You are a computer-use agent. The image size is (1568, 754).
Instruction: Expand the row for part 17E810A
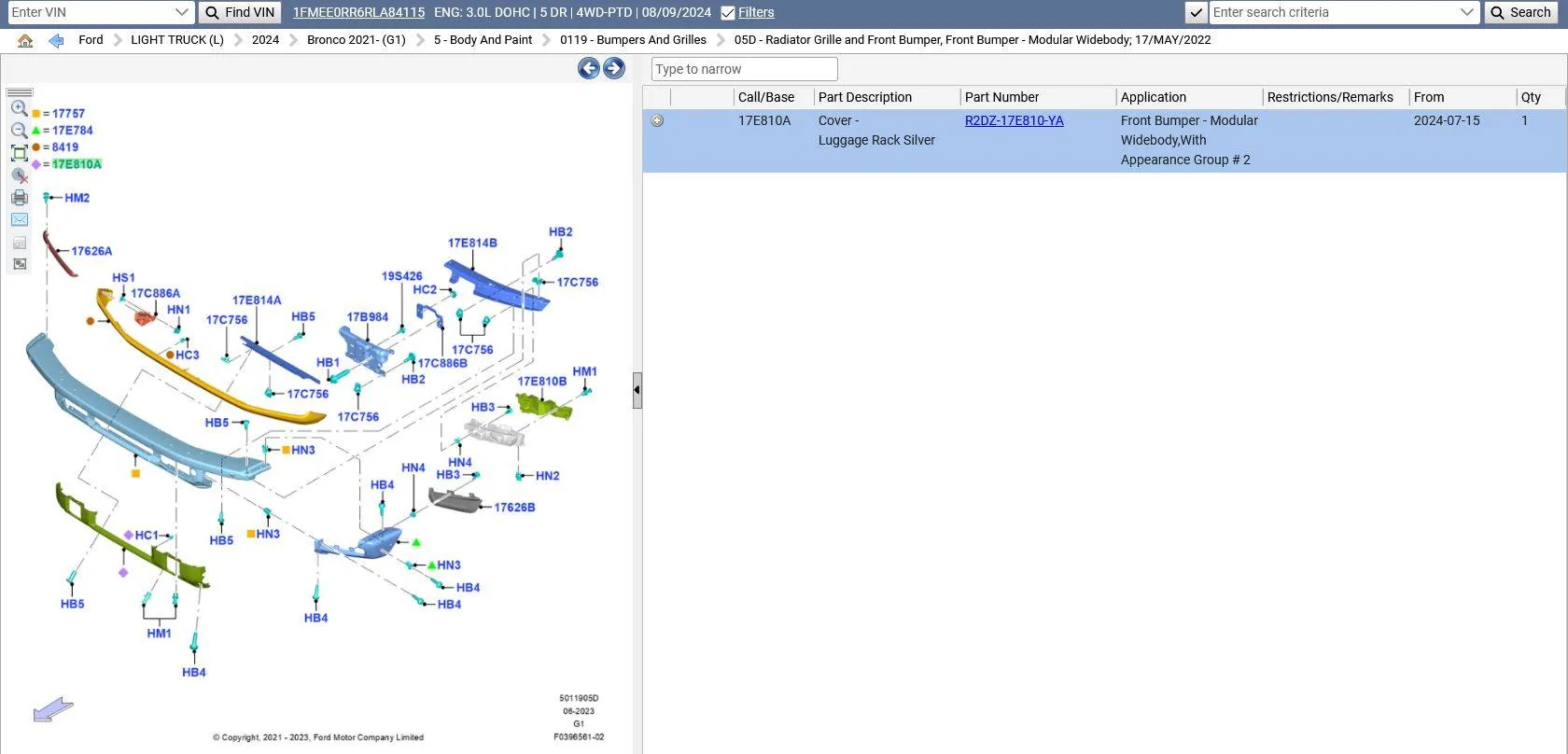[x=657, y=120]
